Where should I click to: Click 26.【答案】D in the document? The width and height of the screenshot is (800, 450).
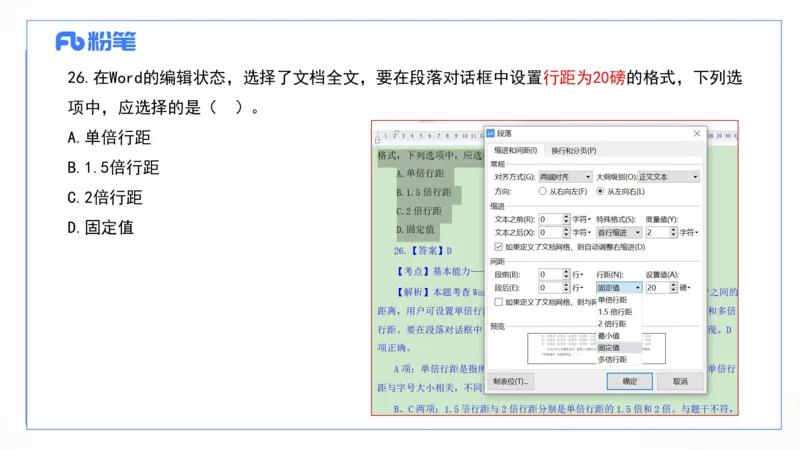tap(423, 251)
